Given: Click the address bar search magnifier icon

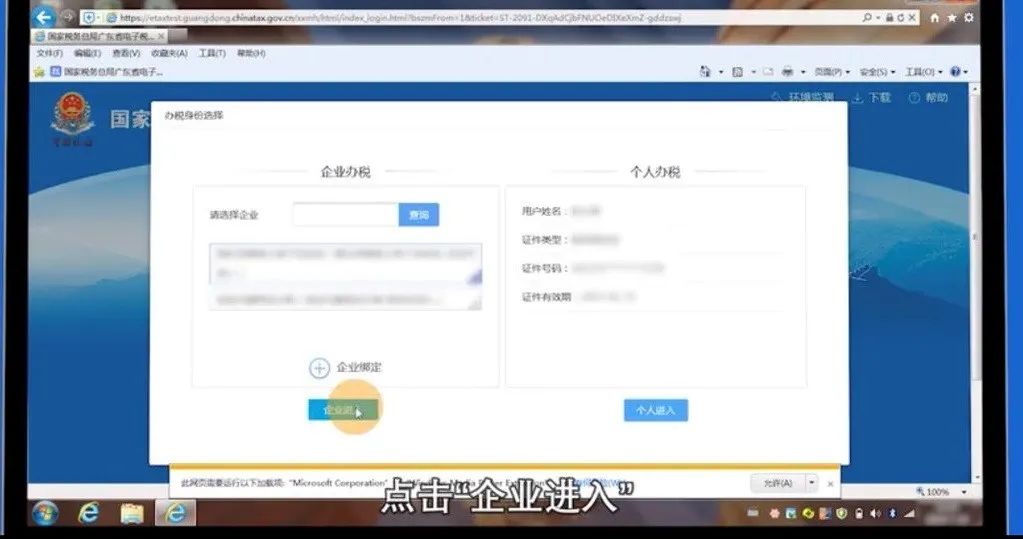Looking at the screenshot, I should pos(866,18).
